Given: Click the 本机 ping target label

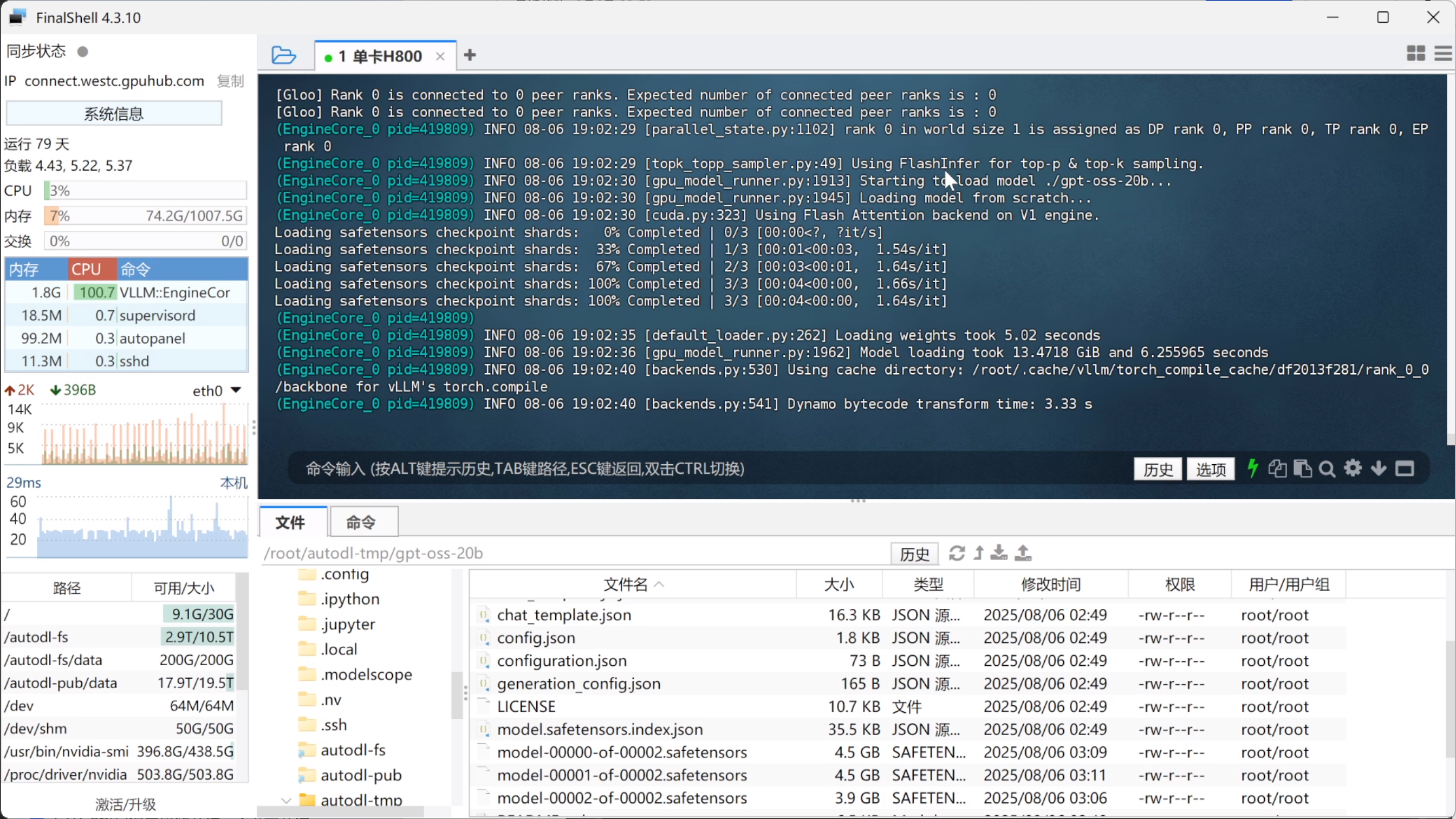Looking at the screenshot, I should click(233, 483).
